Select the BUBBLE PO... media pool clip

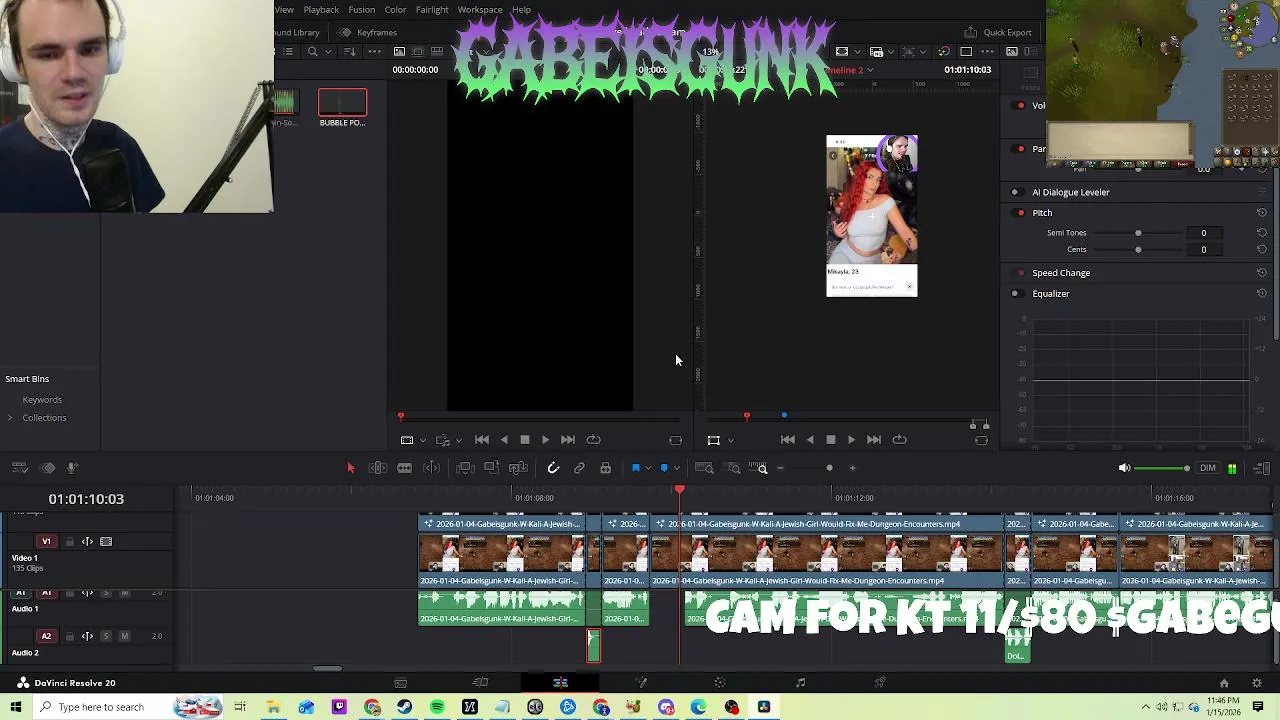tap(343, 108)
